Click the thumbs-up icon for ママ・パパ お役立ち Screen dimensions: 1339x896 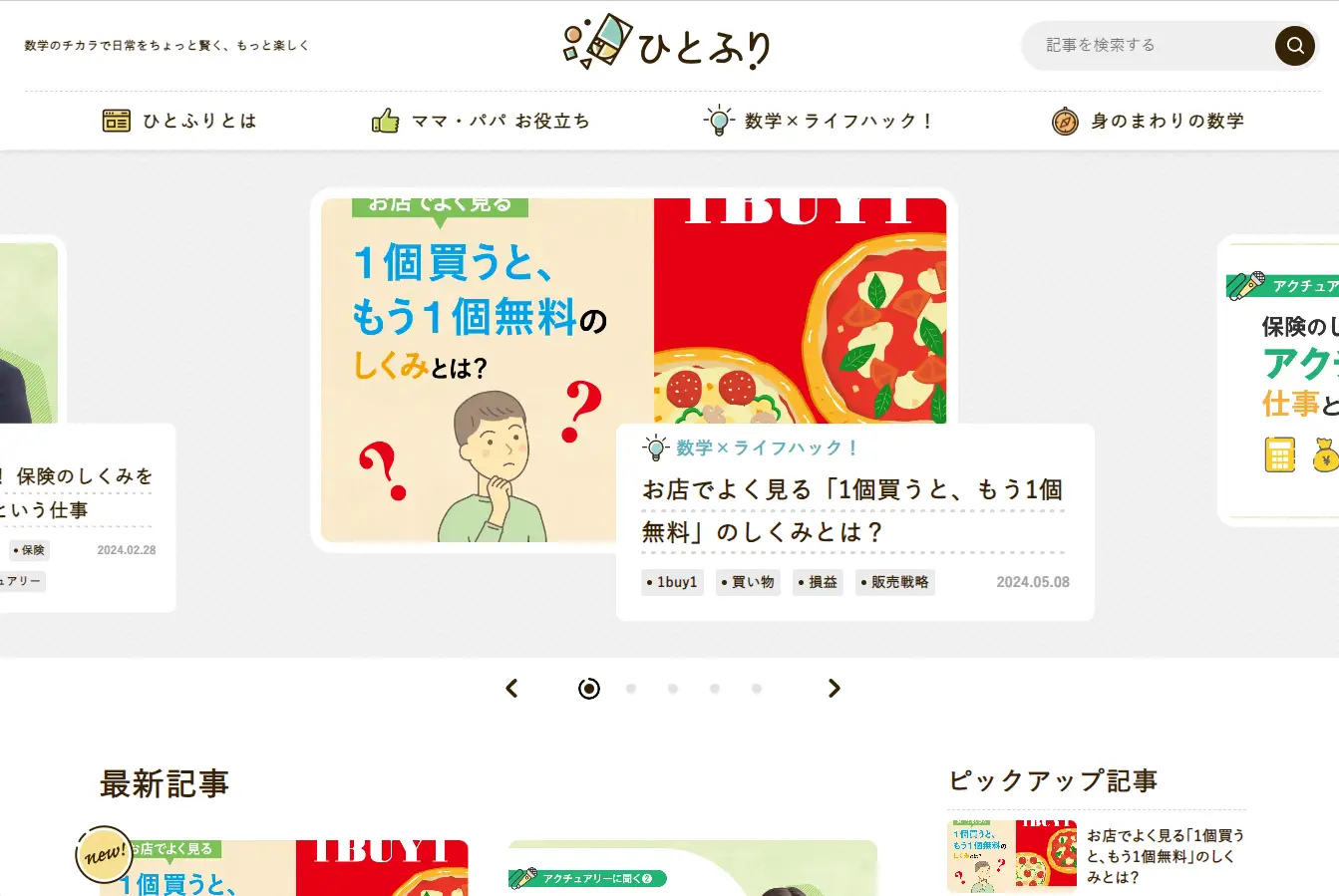(386, 121)
